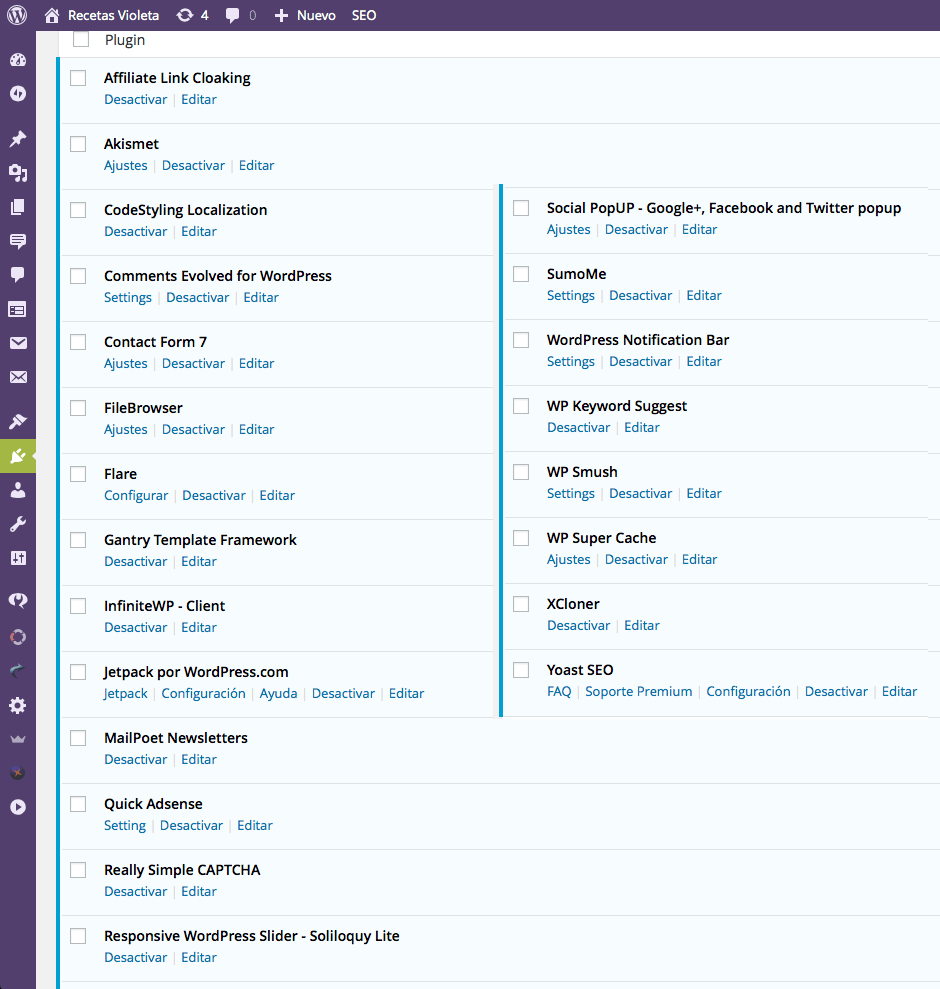Click the blue curved arrow sidebar icon
The width and height of the screenshot is (940, 989).
pyautogui.click(x=18, y=670)
